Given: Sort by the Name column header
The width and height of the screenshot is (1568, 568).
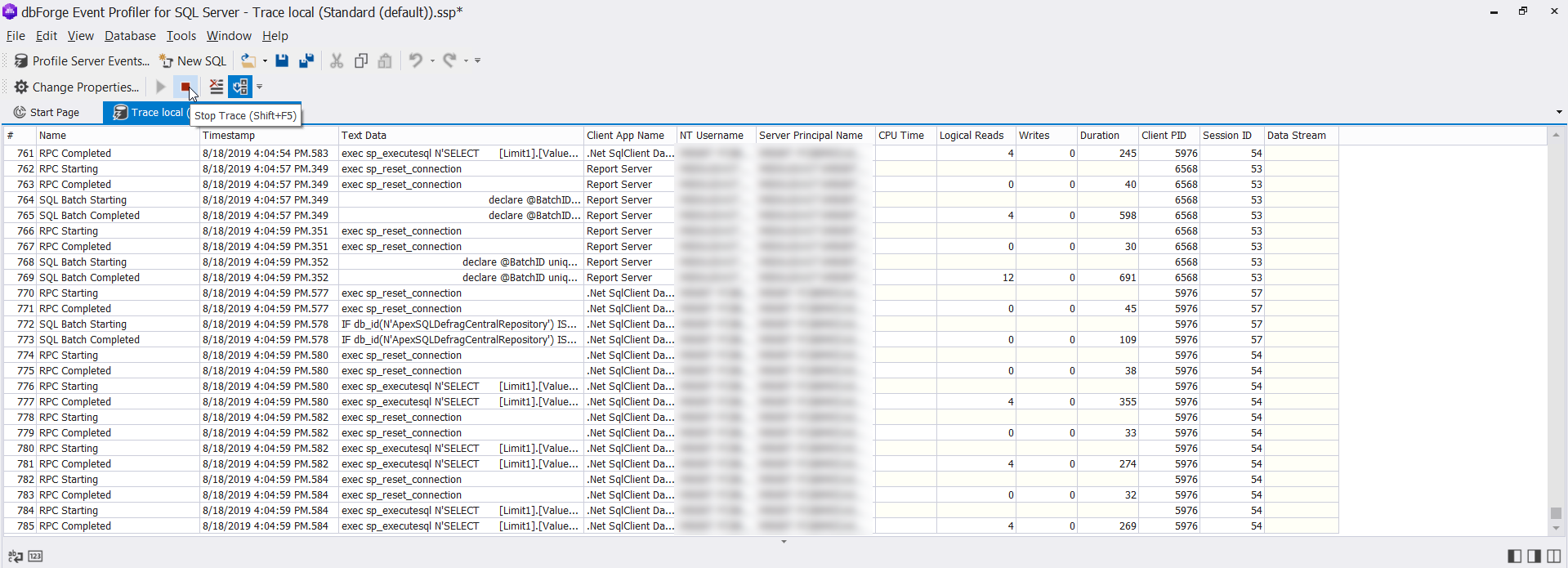Looking at the screenshot, I should click(118, 136).
